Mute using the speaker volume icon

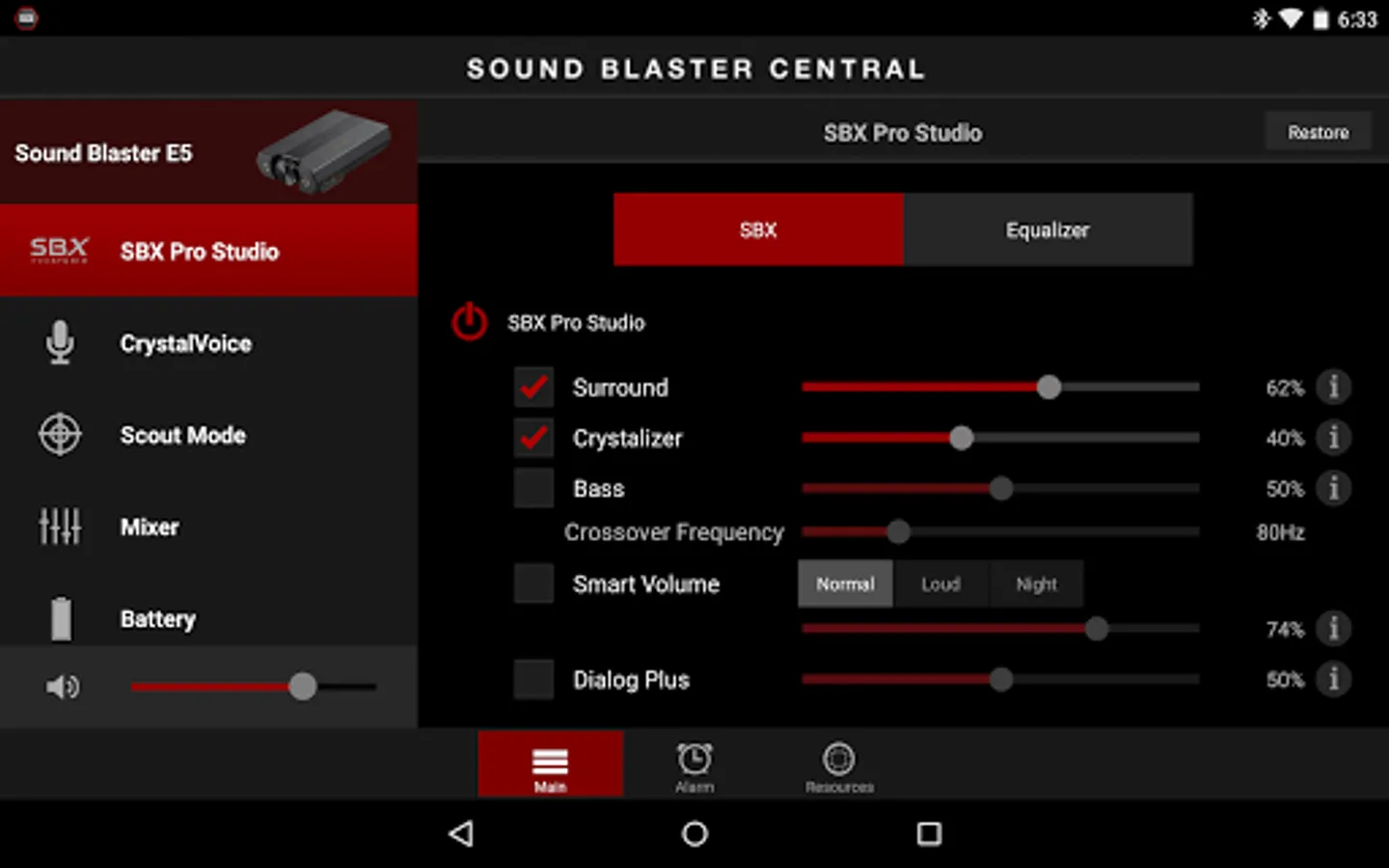pos(63,687)
